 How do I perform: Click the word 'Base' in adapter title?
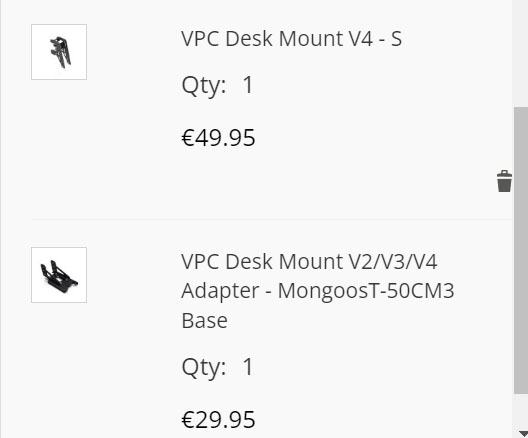click(204, 321)
